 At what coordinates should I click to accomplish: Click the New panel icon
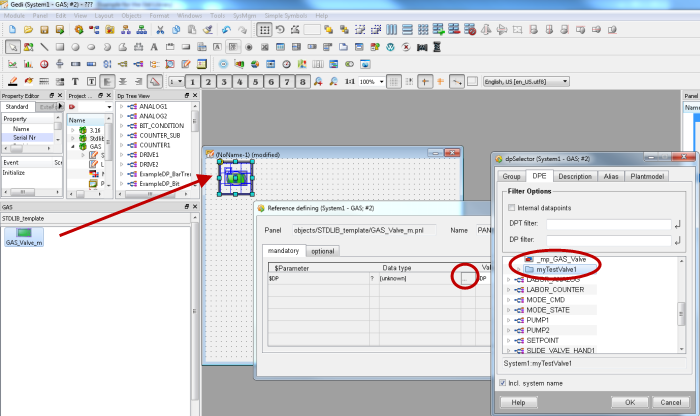tap(11, 30)
